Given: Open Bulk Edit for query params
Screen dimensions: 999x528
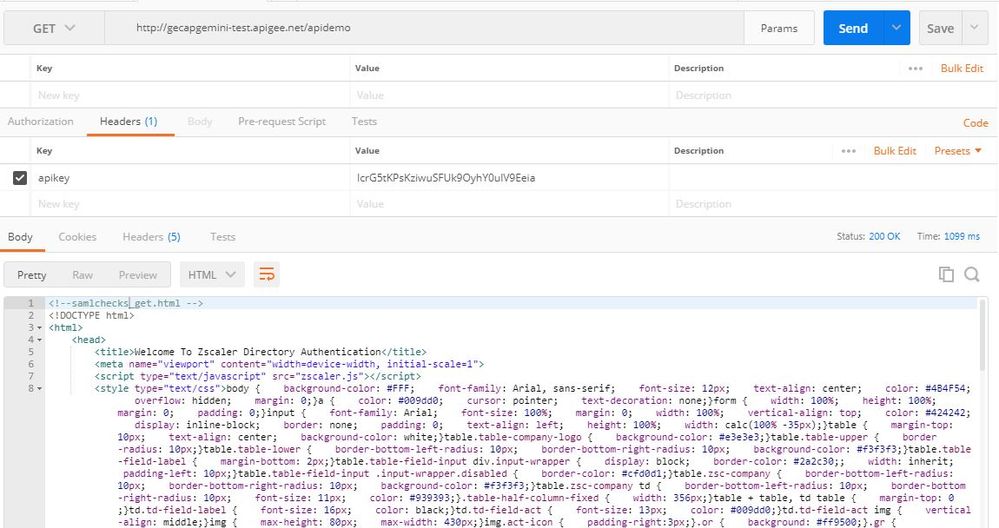Looking at the screenshot, I should [961, 68].
